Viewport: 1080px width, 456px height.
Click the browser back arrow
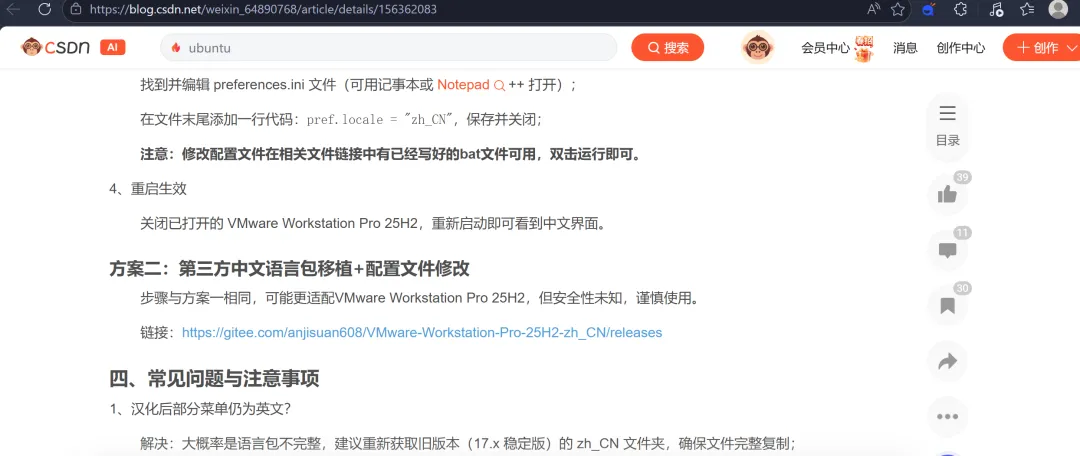tap(14, 9)
